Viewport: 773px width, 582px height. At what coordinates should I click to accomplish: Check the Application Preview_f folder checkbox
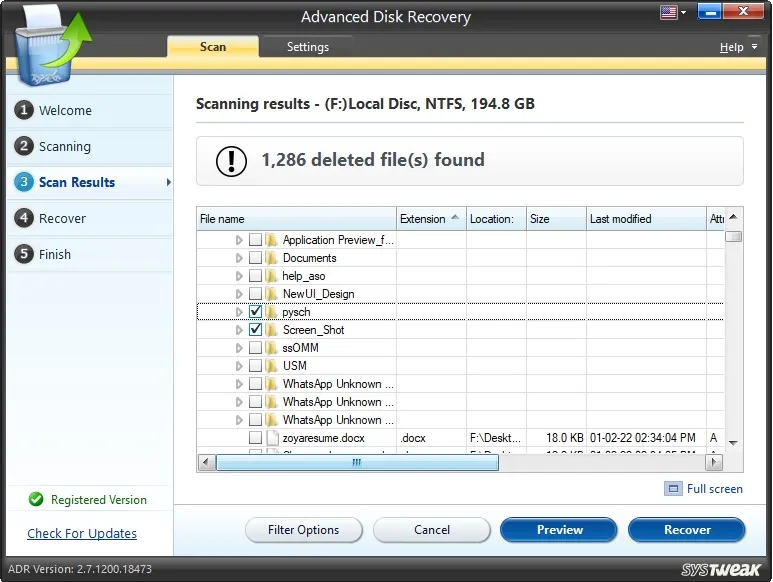click(x=255, y=240)
